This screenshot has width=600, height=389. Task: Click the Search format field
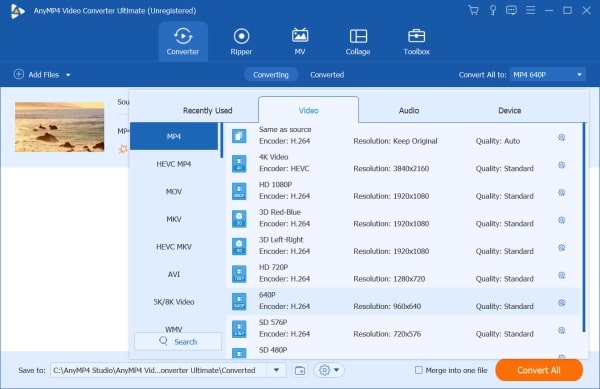[178, 342]
